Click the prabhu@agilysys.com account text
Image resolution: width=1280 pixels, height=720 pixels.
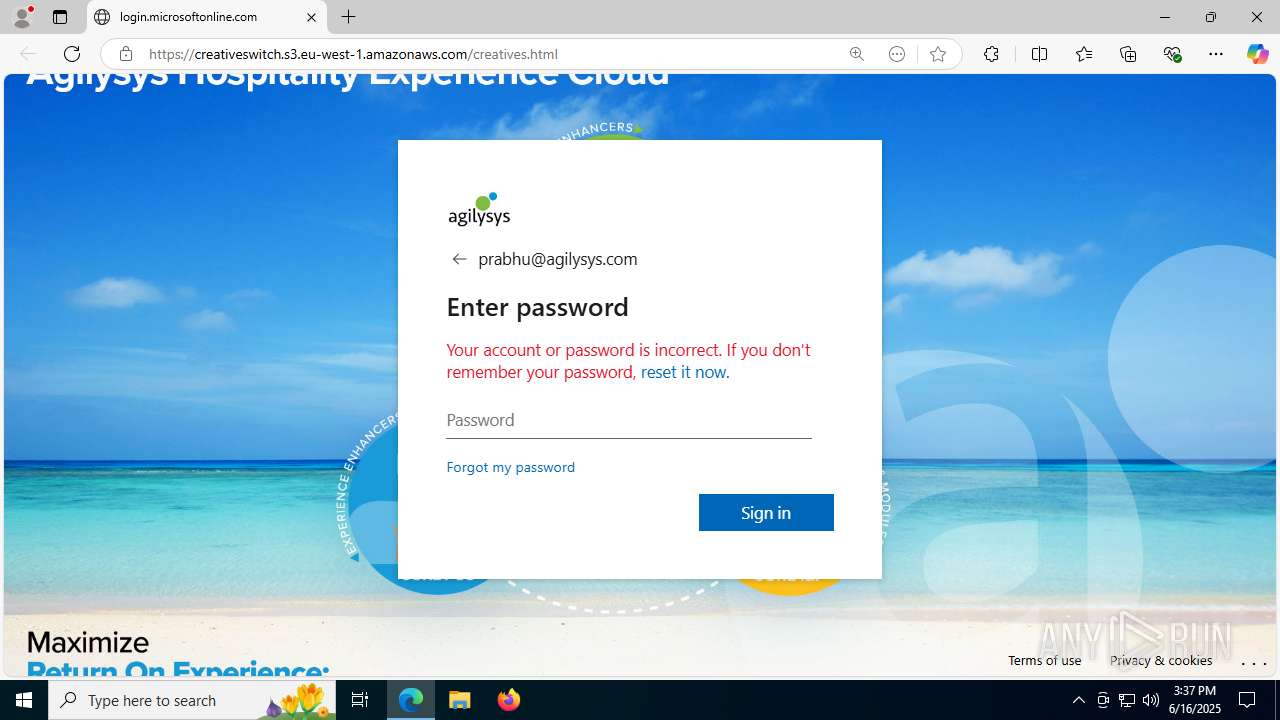(x=557, y=259)
